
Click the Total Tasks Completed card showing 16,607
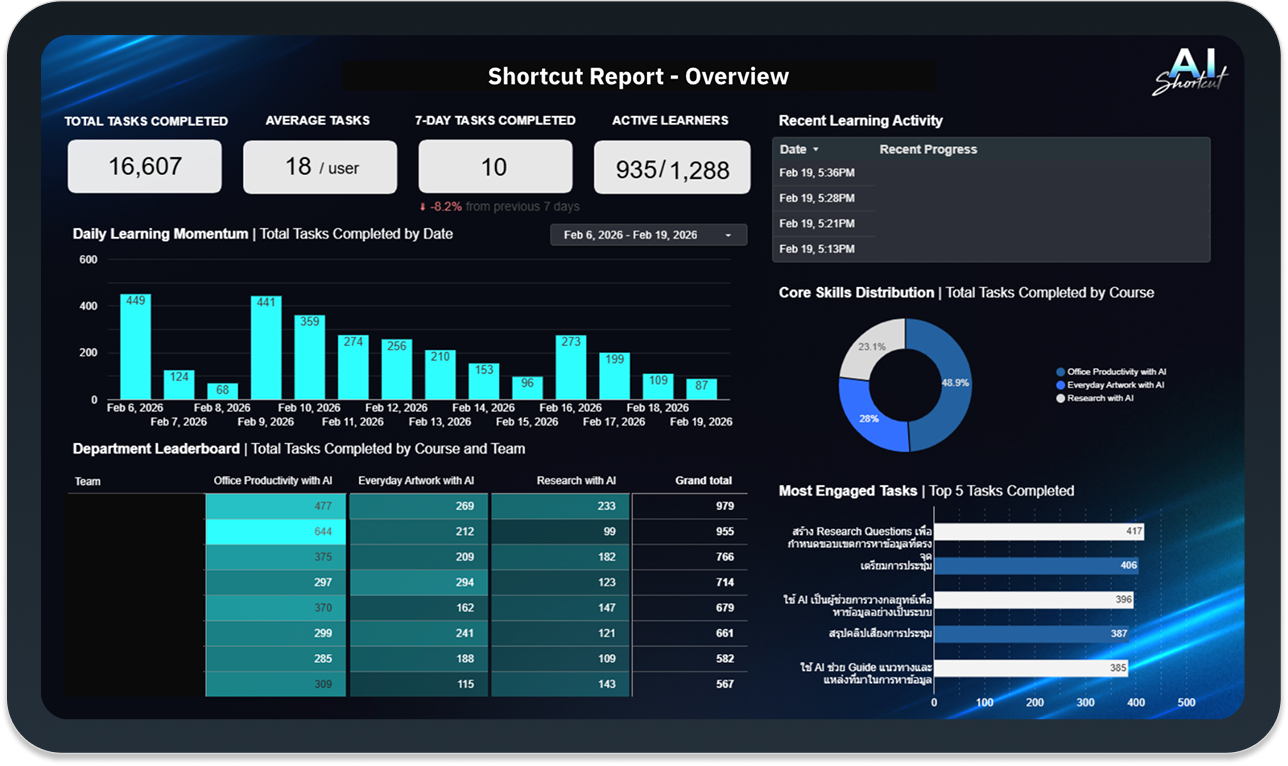pos(144,166)
